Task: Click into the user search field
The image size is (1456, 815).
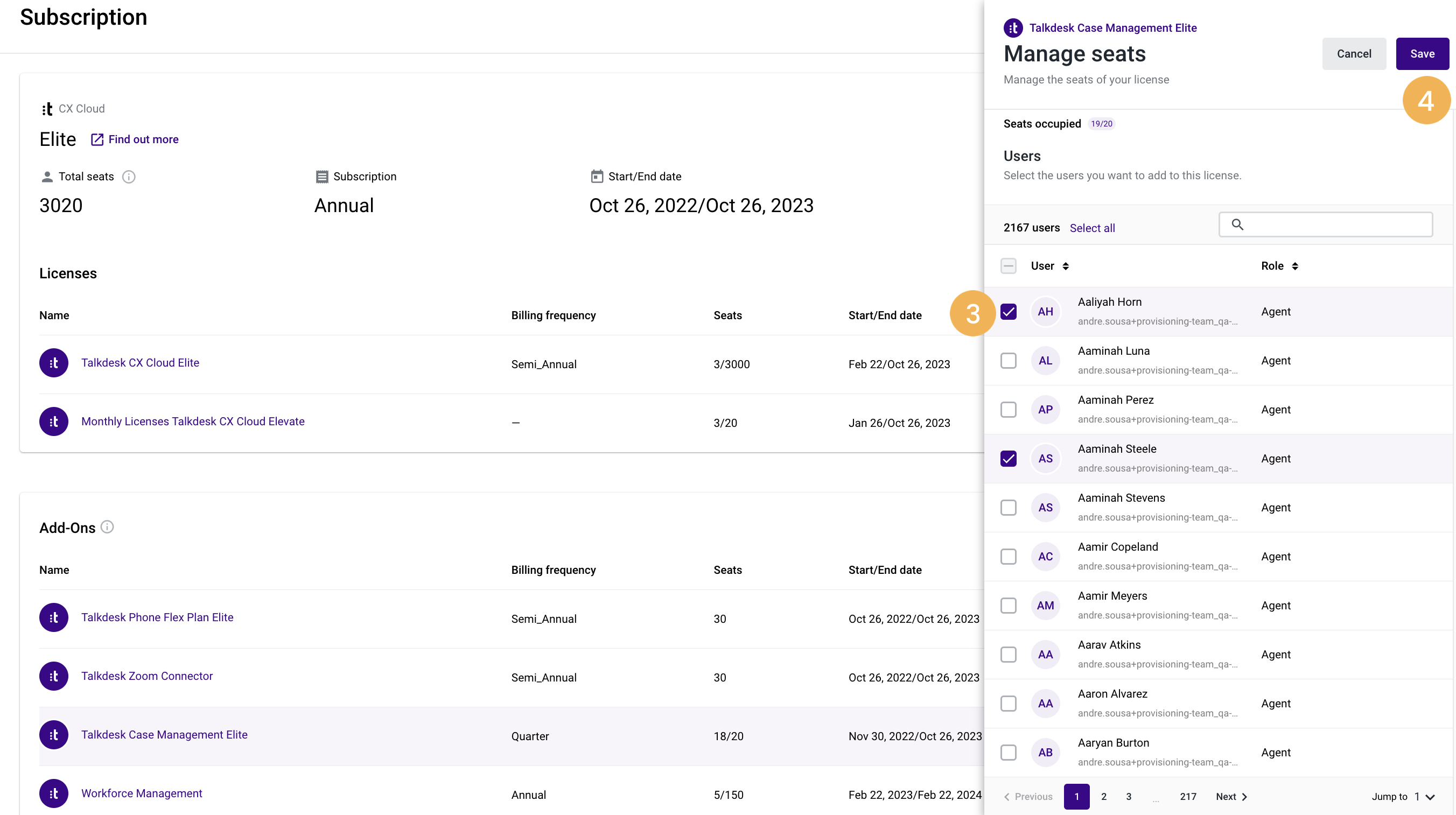Action: [x=1326, y=225]
